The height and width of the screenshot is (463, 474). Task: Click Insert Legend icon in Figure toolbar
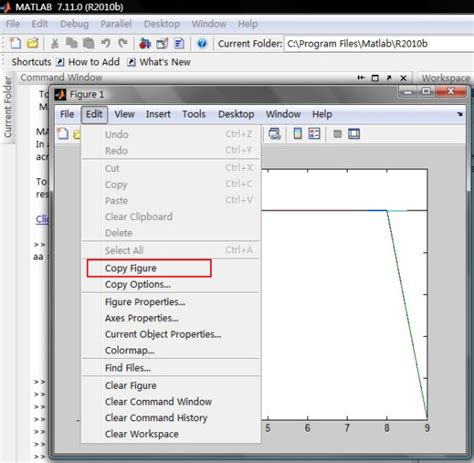[314, 134]
